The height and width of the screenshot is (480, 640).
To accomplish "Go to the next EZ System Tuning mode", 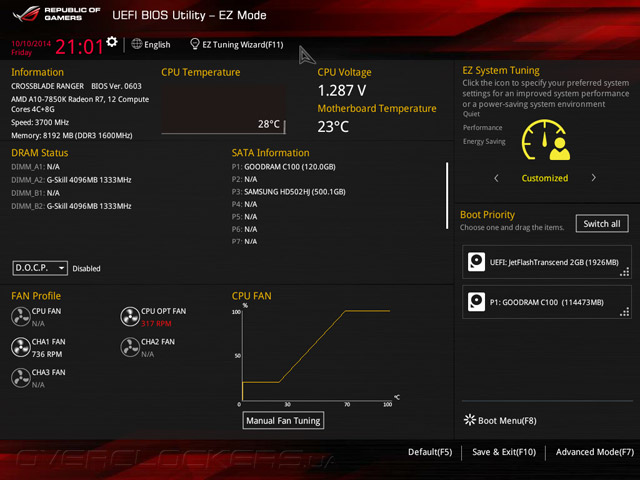I will coord(593,178).
